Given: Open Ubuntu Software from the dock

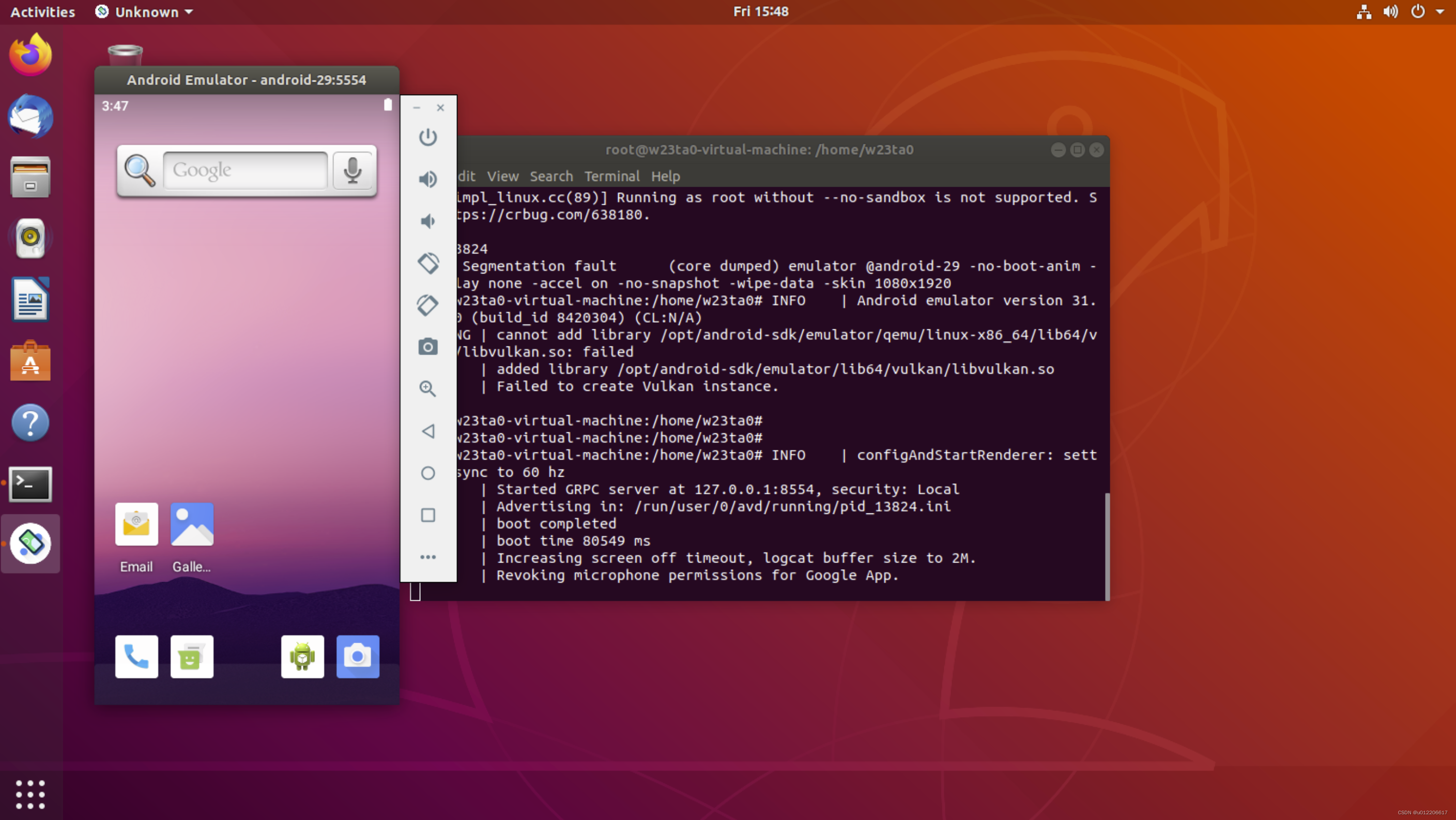Looking at the screenshot, I should point(30,361).
